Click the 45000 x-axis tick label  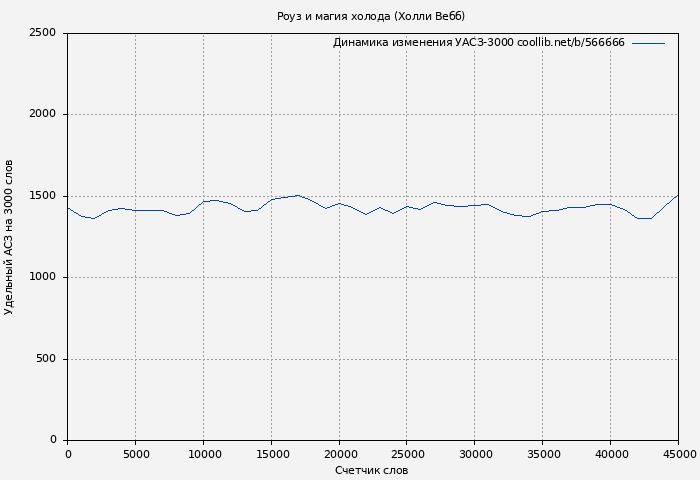pyautogui.click(x=678, y=454)
